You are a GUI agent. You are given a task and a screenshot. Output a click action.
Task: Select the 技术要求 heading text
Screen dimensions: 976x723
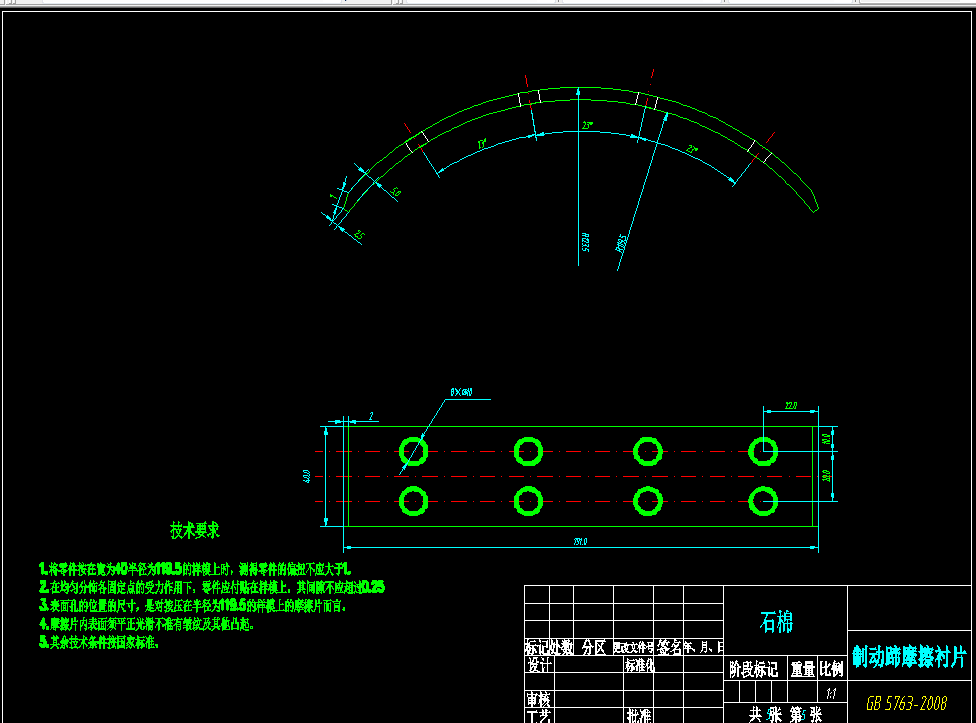195,530
